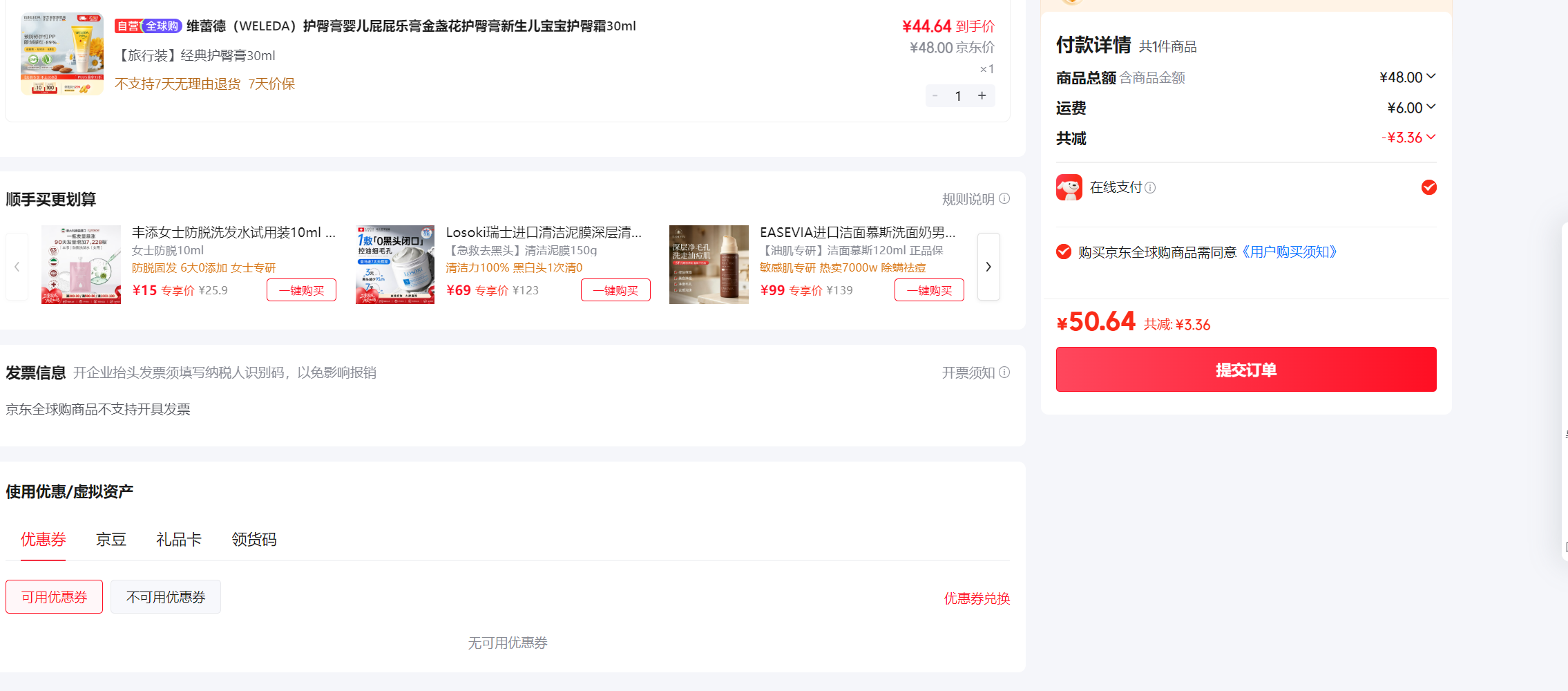Screen dimensions: 1568x691
Task: Click 一键购买 for EASEVIA 洁面慕斯
Action: (x=929, y=290)
